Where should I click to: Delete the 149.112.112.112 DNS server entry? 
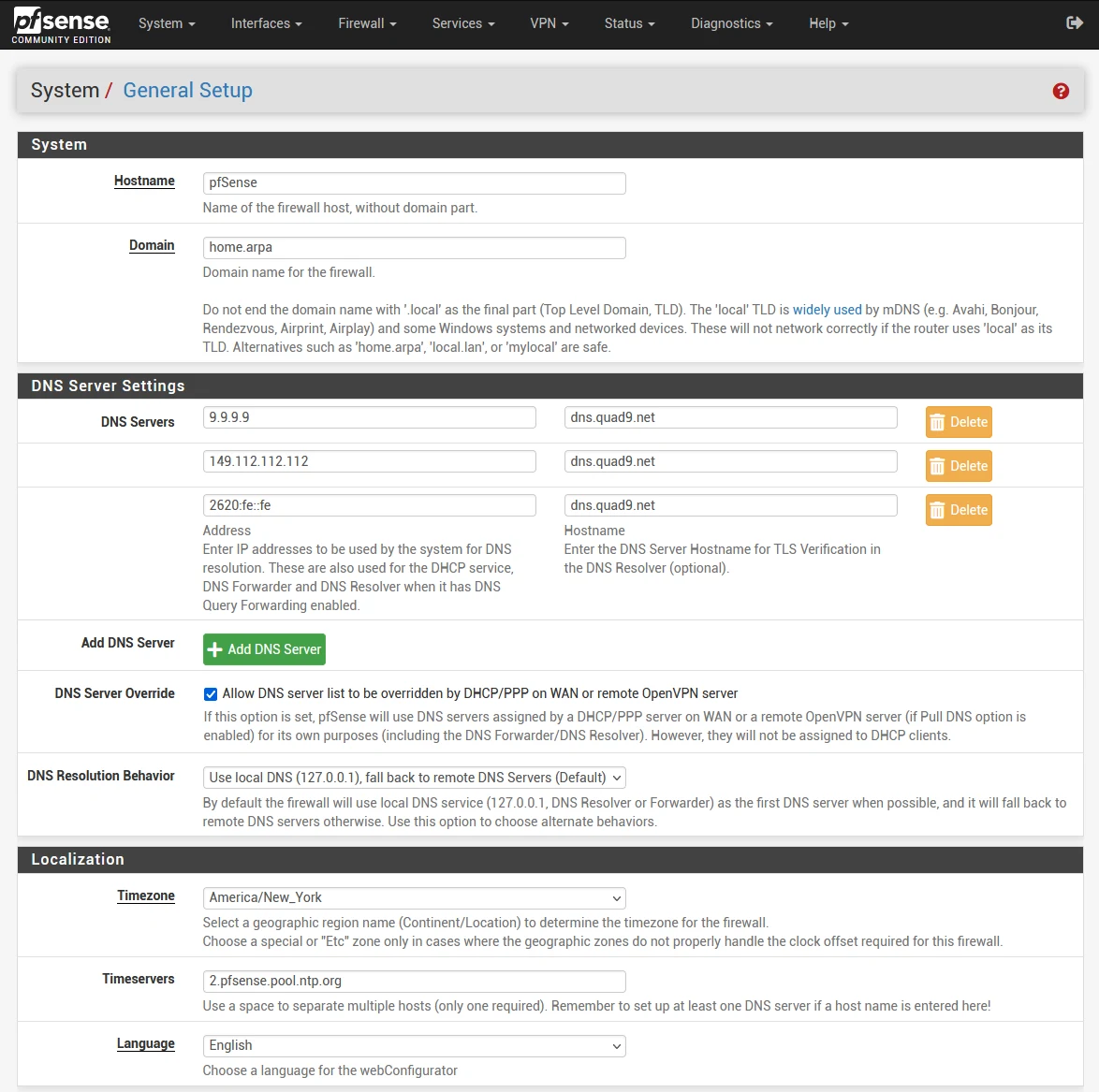point(959,466)
